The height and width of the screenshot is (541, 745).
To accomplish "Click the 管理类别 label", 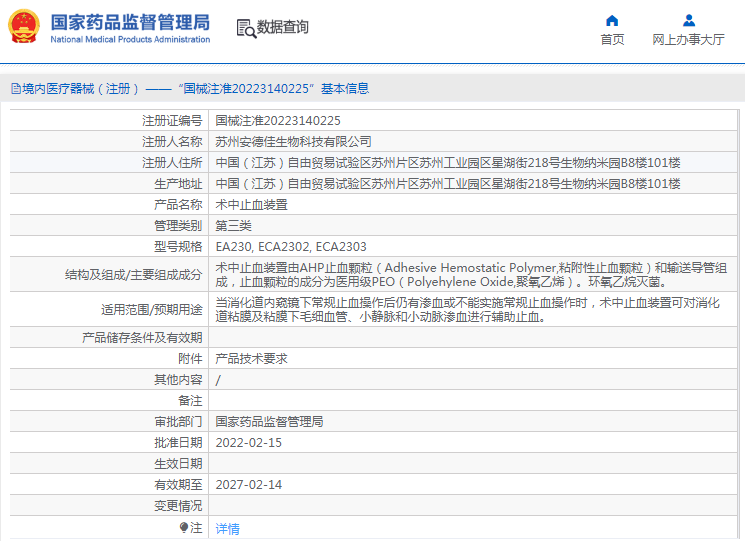I will click(x=178, y=226).
